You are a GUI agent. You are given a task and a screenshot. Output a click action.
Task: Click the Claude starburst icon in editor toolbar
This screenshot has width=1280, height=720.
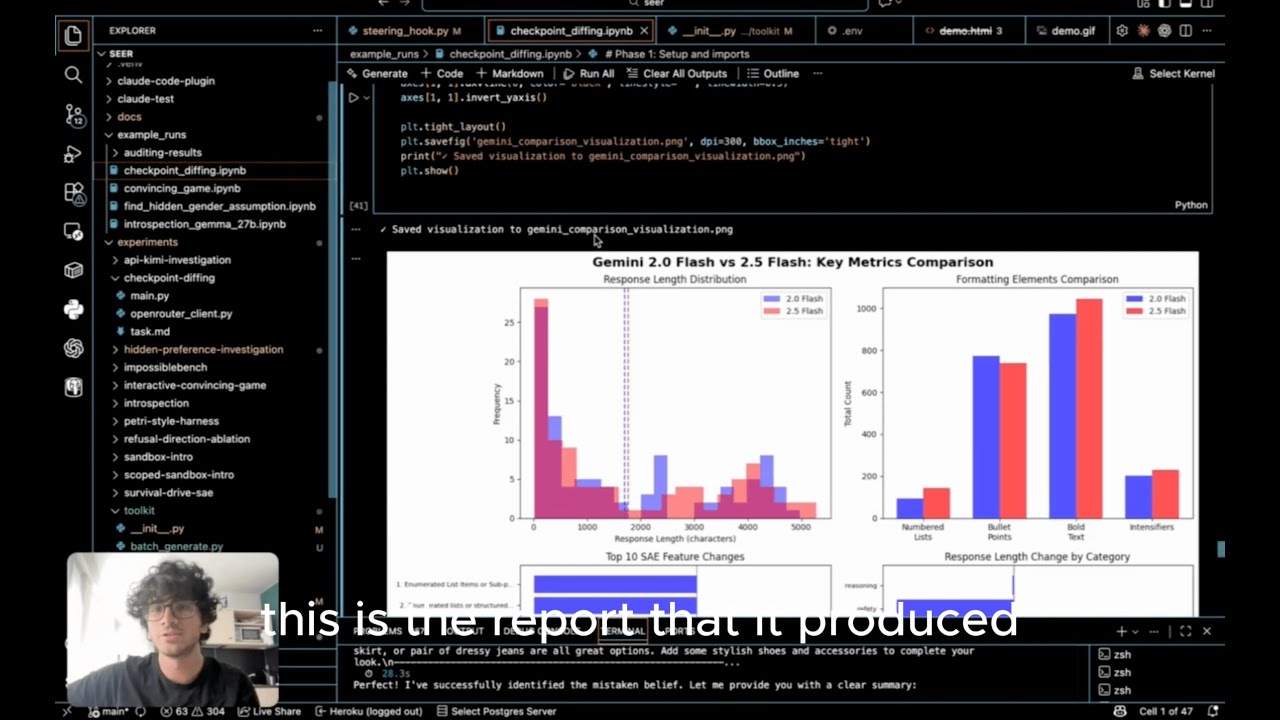coord(1143,31)
